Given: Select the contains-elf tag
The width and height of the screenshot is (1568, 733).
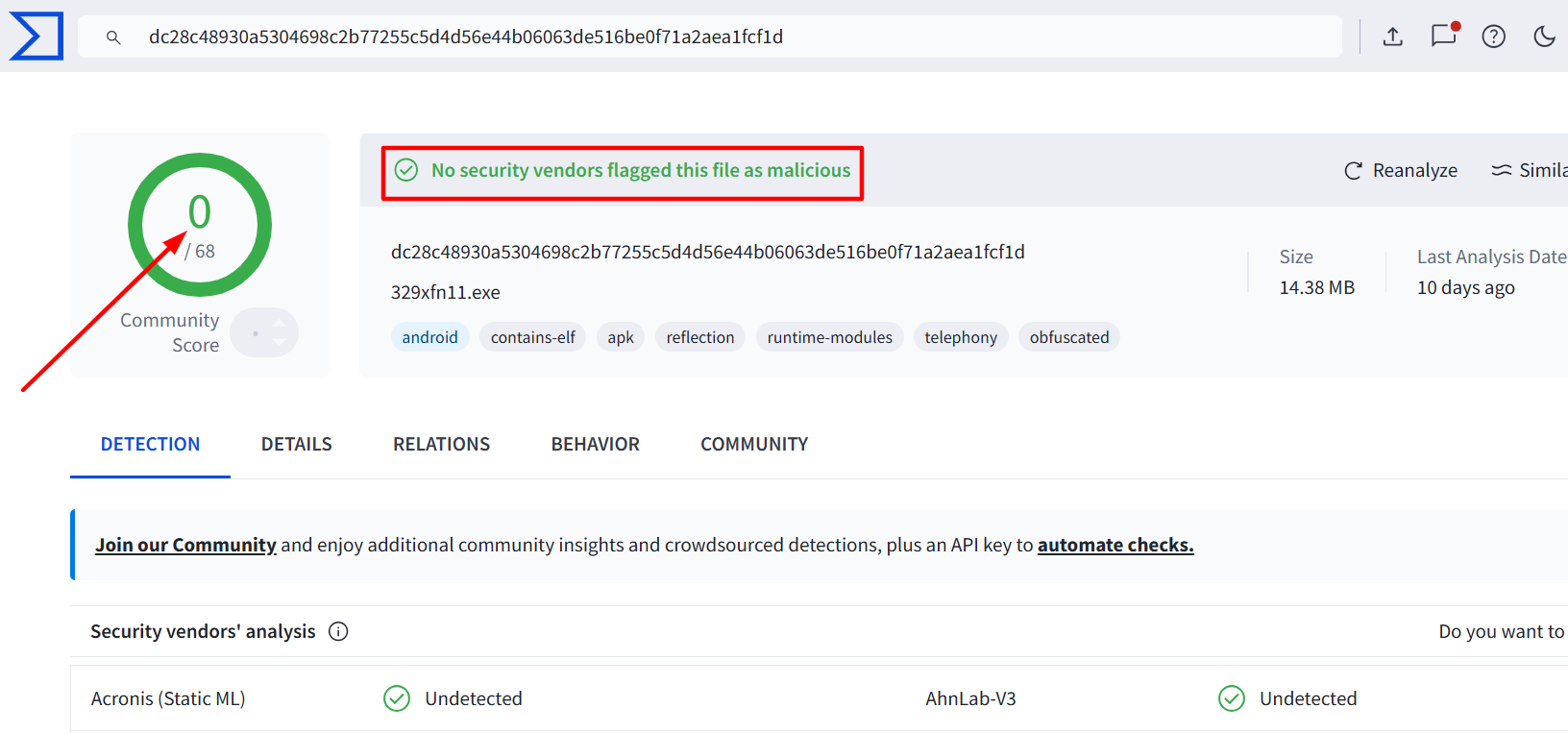Looking at the screenshot, I should click(x=533, y=337).
